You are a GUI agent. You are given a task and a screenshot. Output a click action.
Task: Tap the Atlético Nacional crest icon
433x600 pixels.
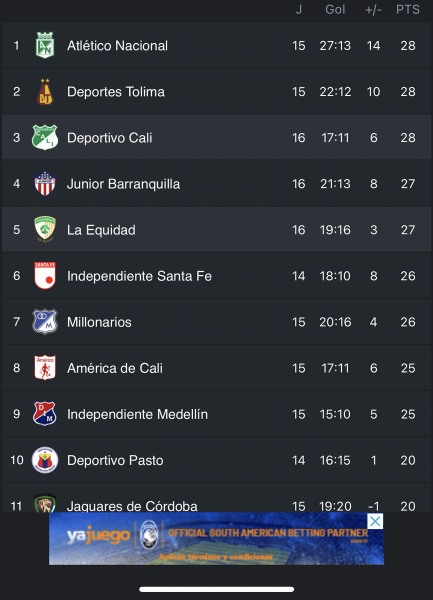pos(45,45)
